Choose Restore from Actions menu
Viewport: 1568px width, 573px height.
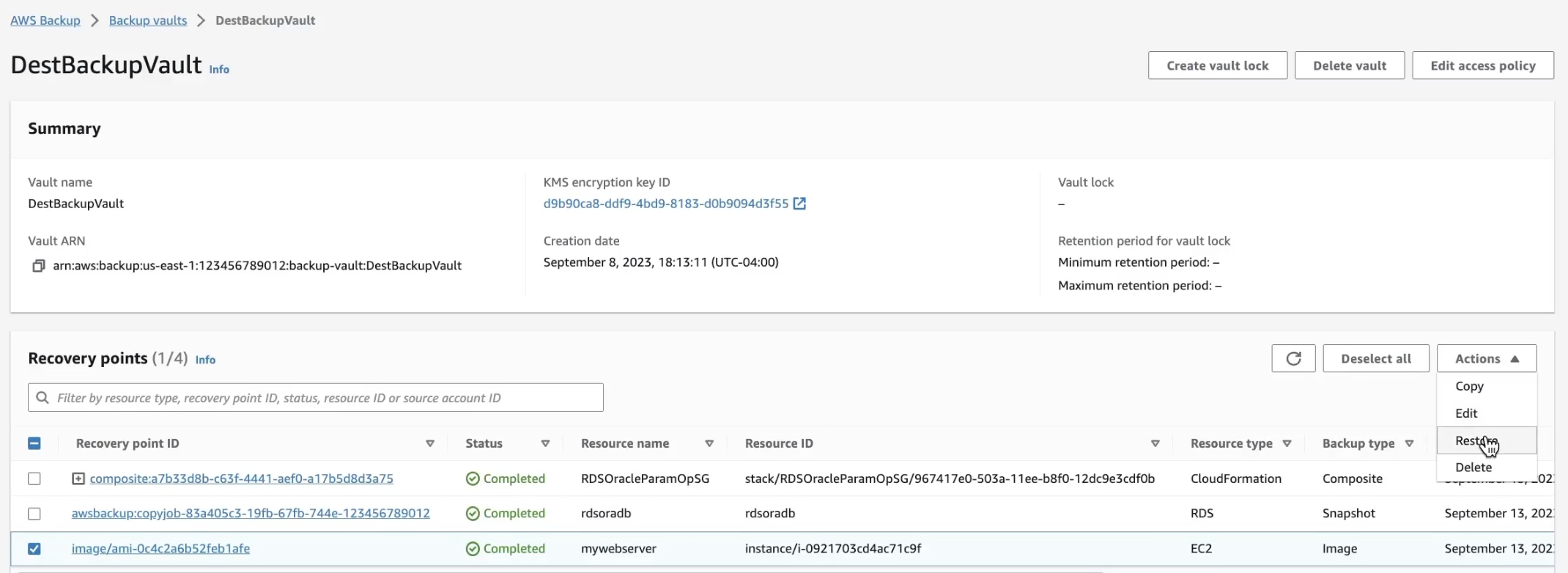1487,440
